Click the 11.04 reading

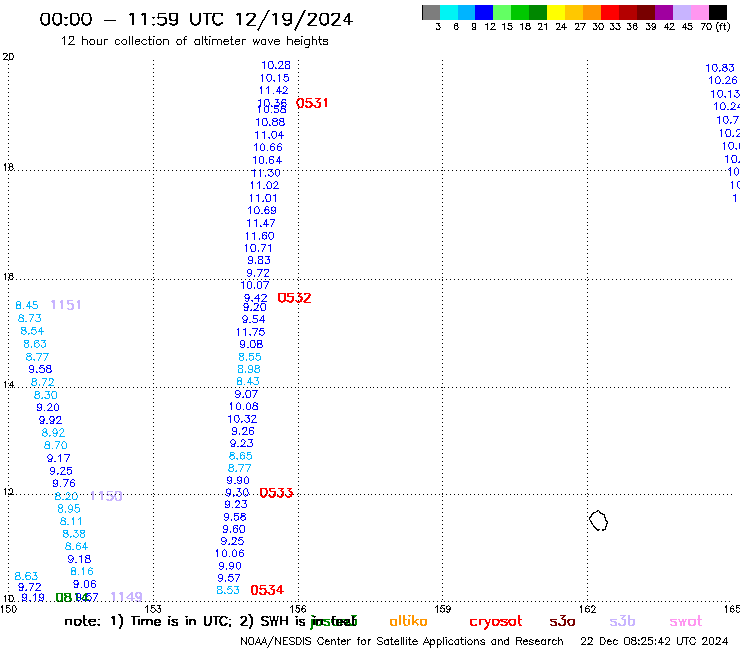click(269, 135)
